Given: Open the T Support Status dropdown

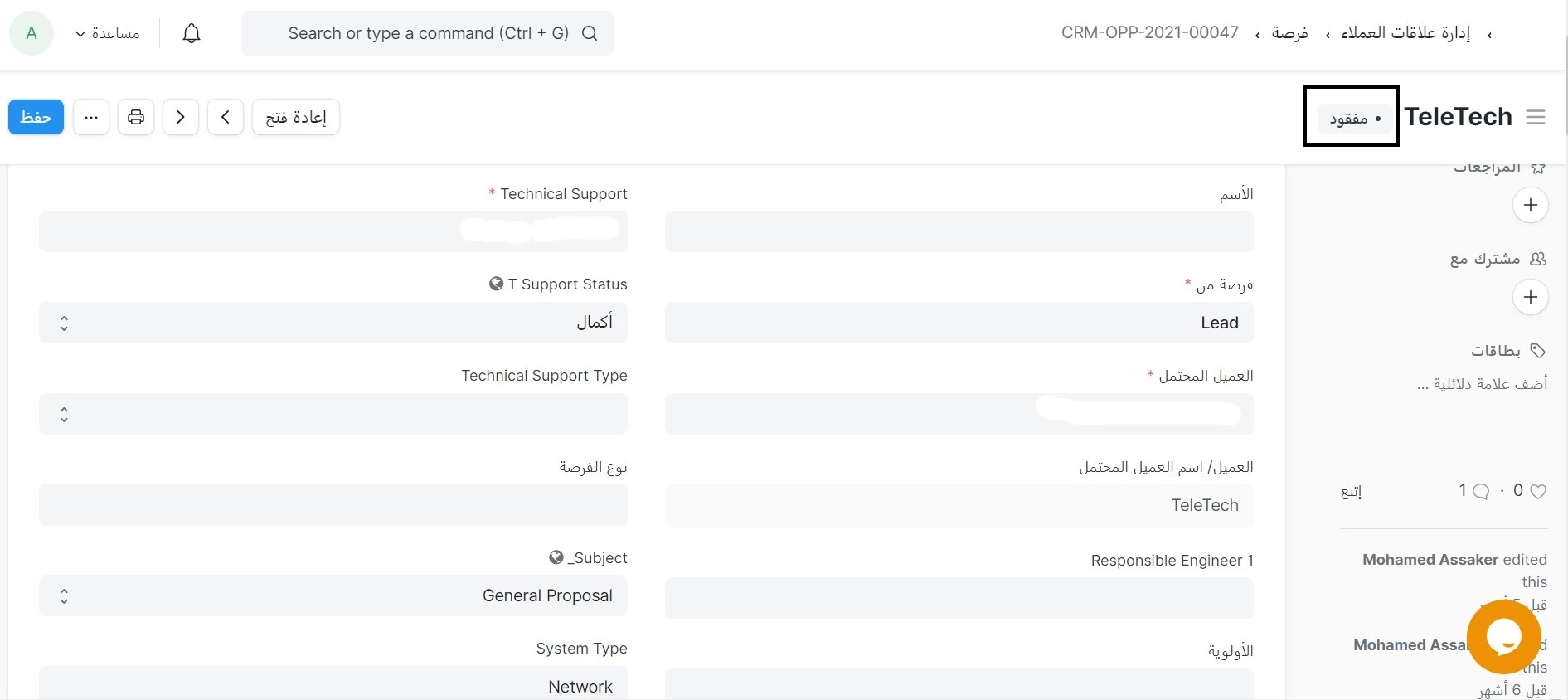Looking at the screenshot, I should point(333,323).
